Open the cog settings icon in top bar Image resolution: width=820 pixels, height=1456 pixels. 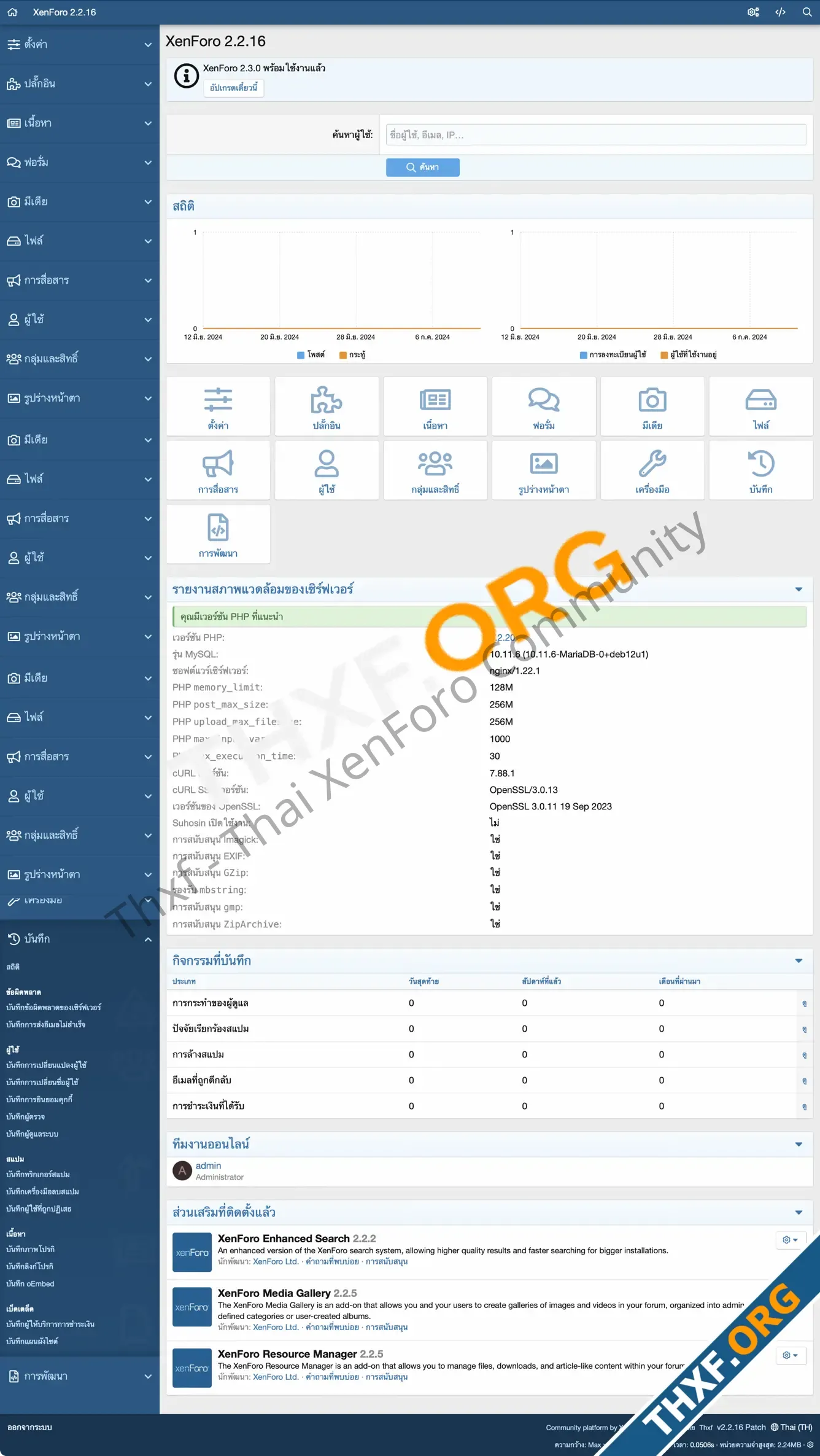[753, 12]
